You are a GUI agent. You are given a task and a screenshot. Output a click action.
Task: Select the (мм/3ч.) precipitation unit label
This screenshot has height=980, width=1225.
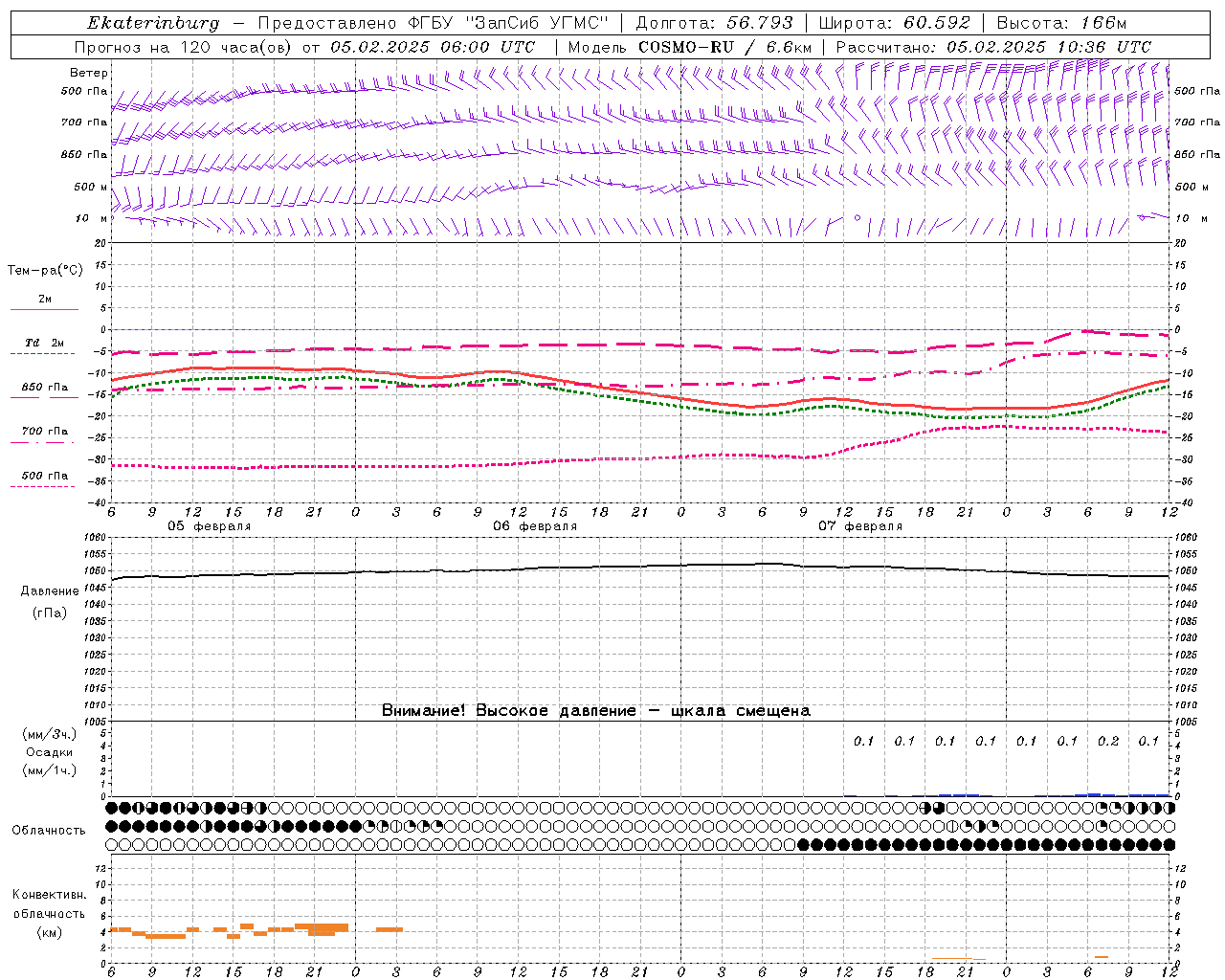[50, 734]
